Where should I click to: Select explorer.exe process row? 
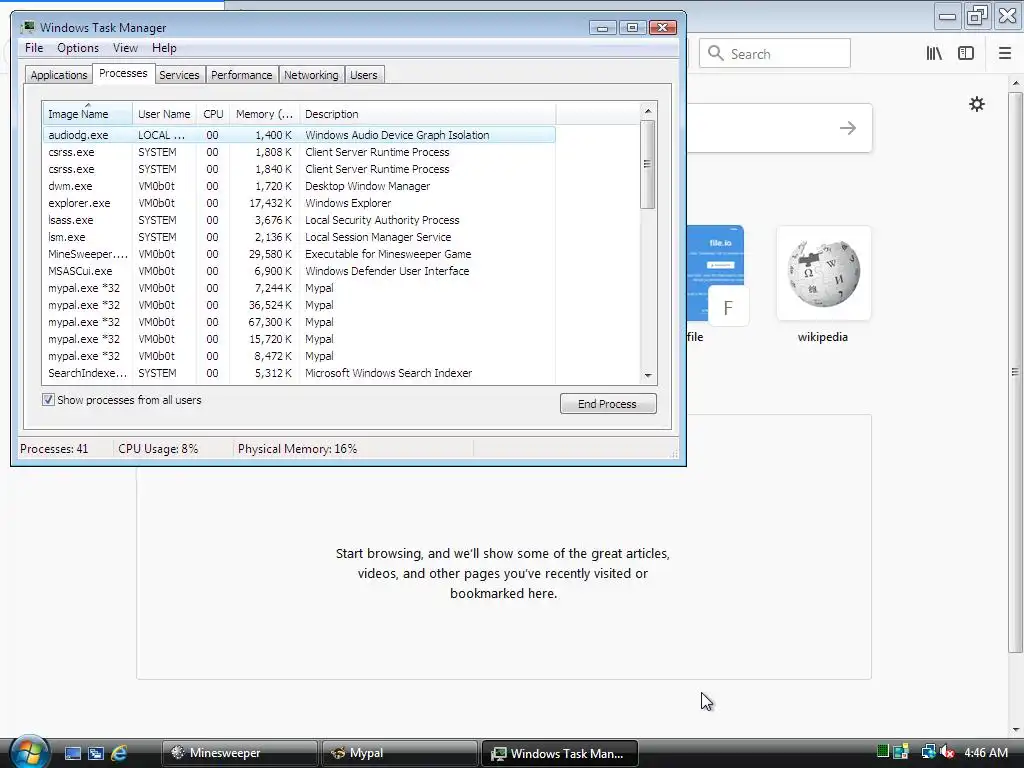point(299,203)
